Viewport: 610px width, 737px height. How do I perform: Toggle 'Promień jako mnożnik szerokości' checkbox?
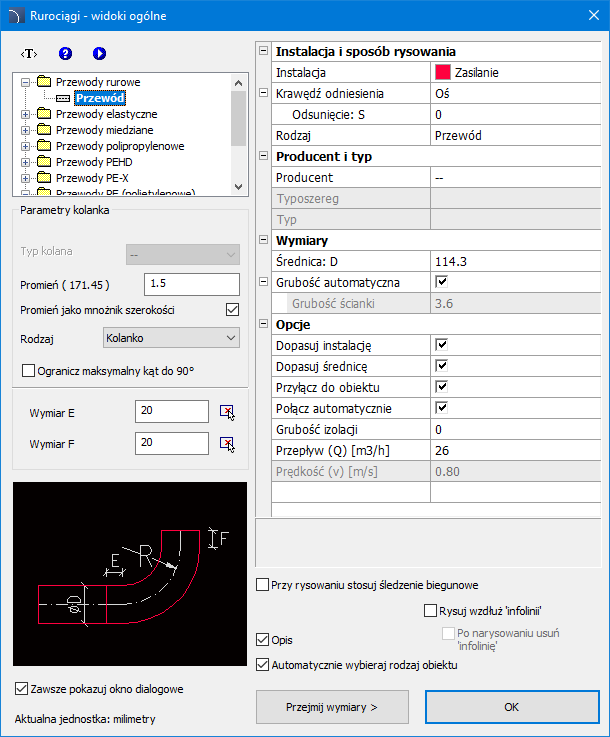[233, 310]
